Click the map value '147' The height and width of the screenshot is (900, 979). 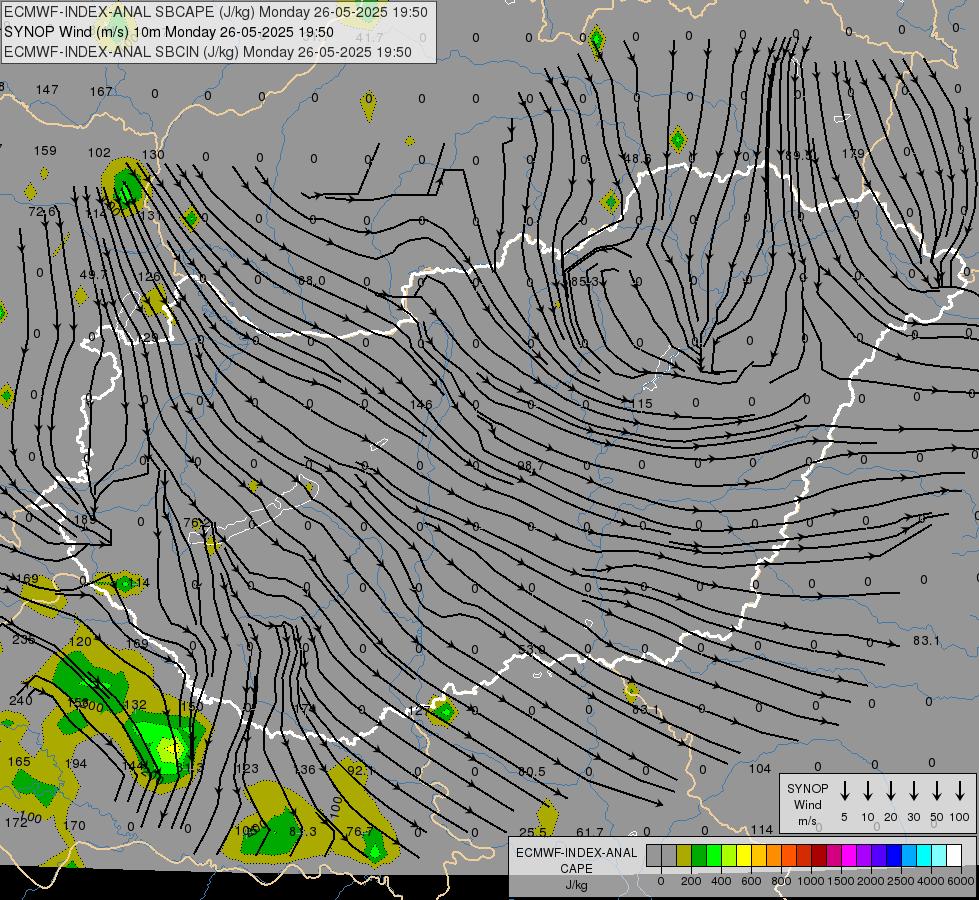(x=47, y=90)
